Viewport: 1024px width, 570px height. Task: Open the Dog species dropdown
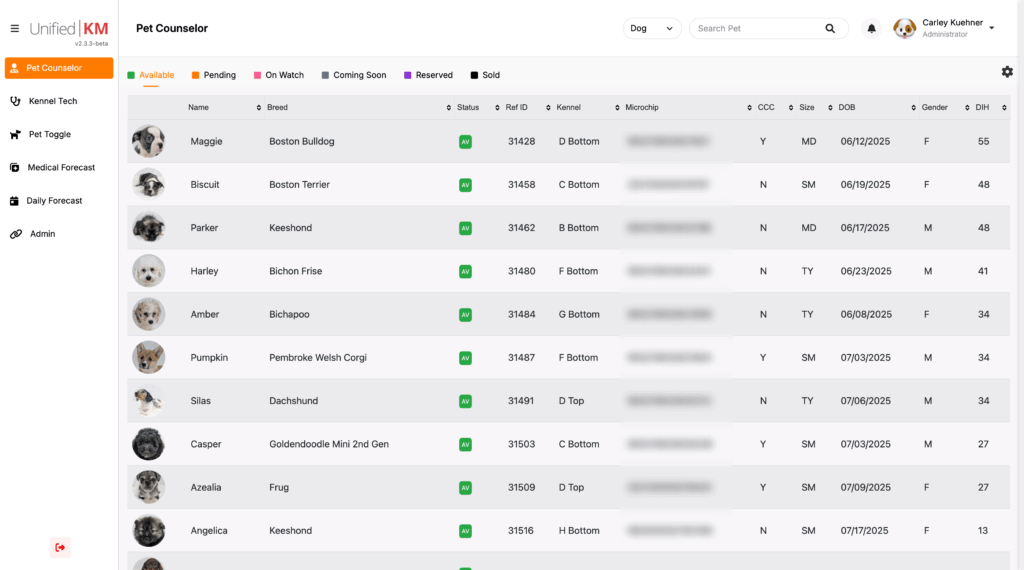(652, 28)
